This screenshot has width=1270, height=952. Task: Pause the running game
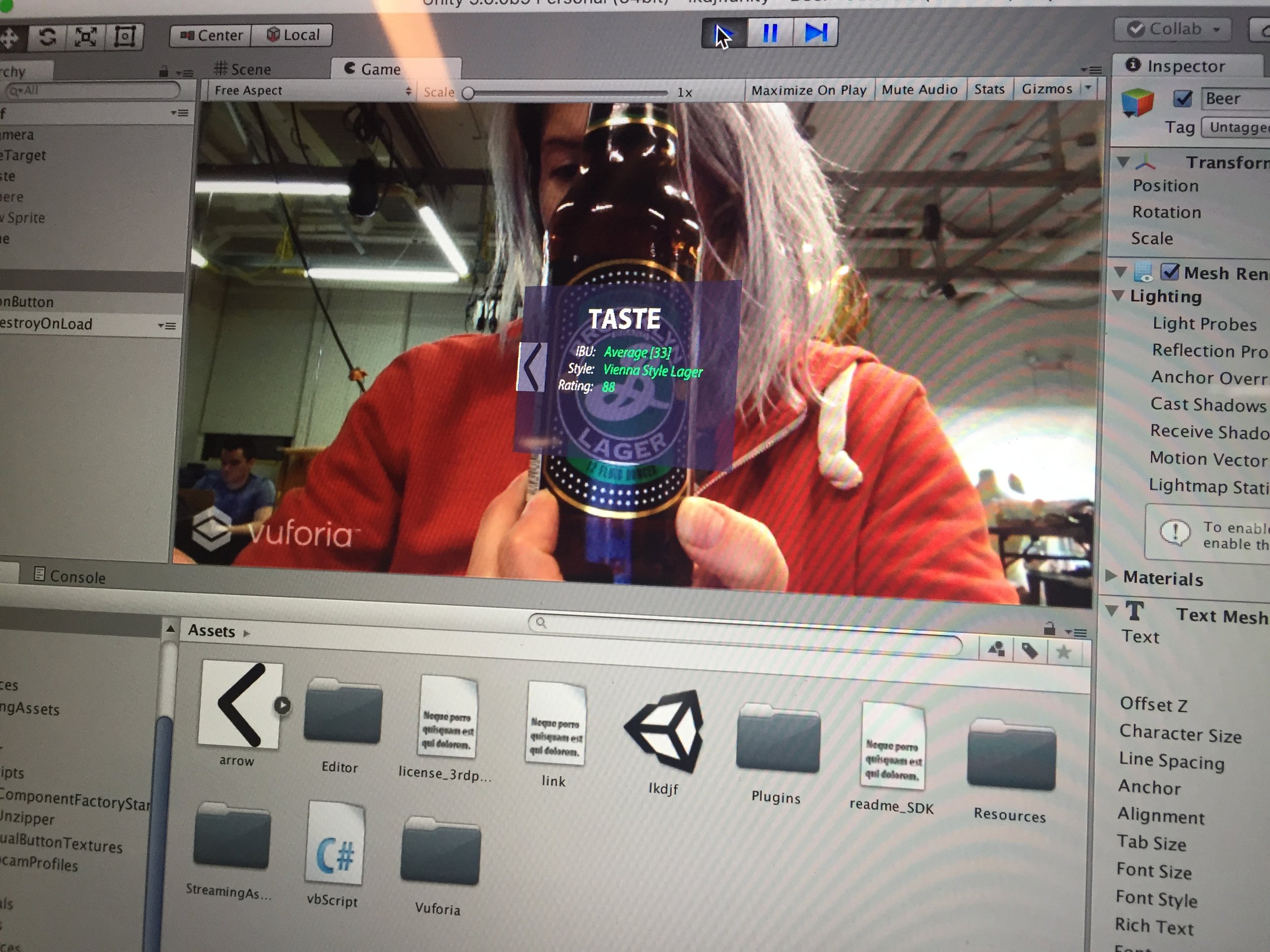click(x=770, y=34)
